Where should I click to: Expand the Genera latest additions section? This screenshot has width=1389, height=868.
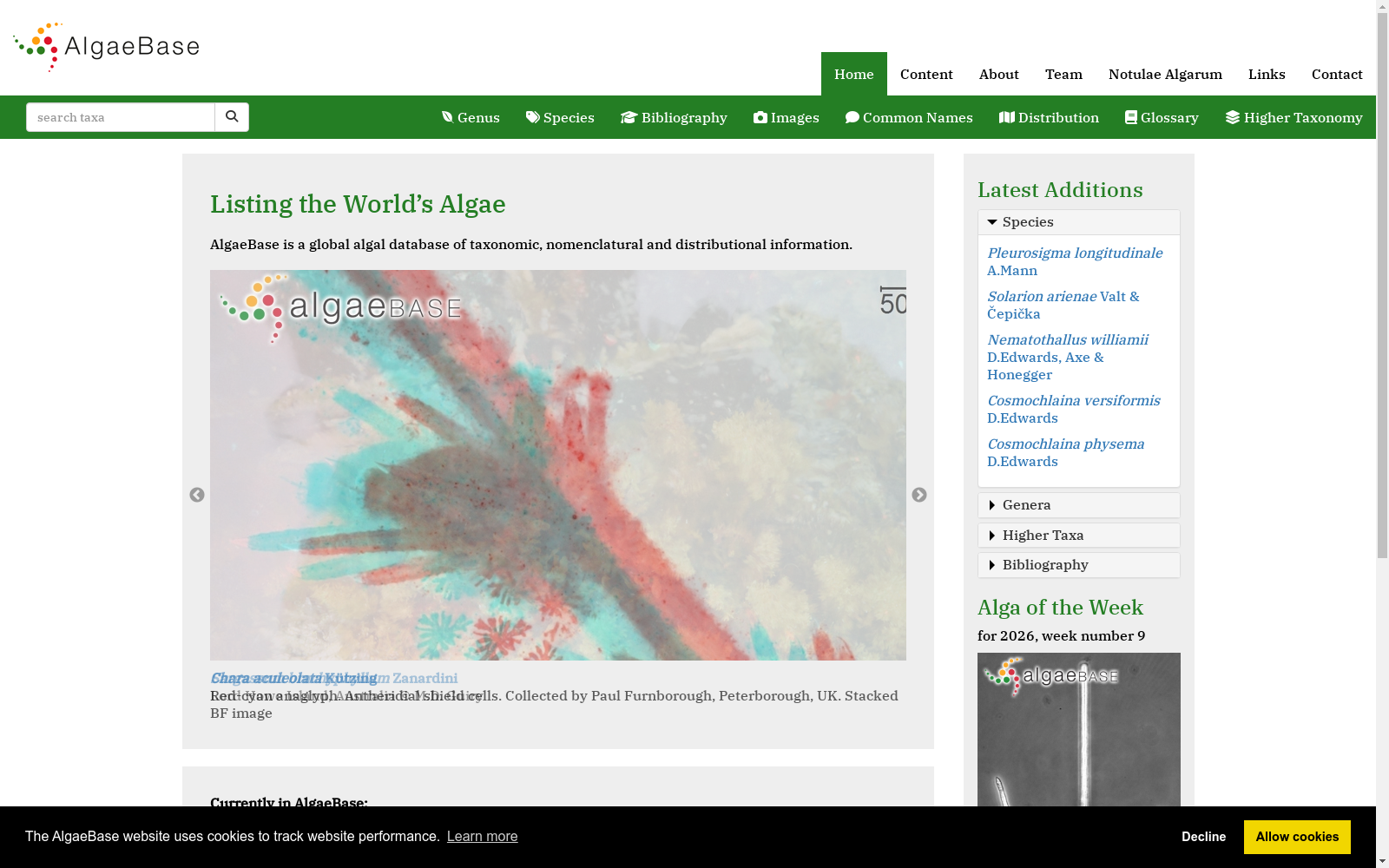[x=1079, y=505]
